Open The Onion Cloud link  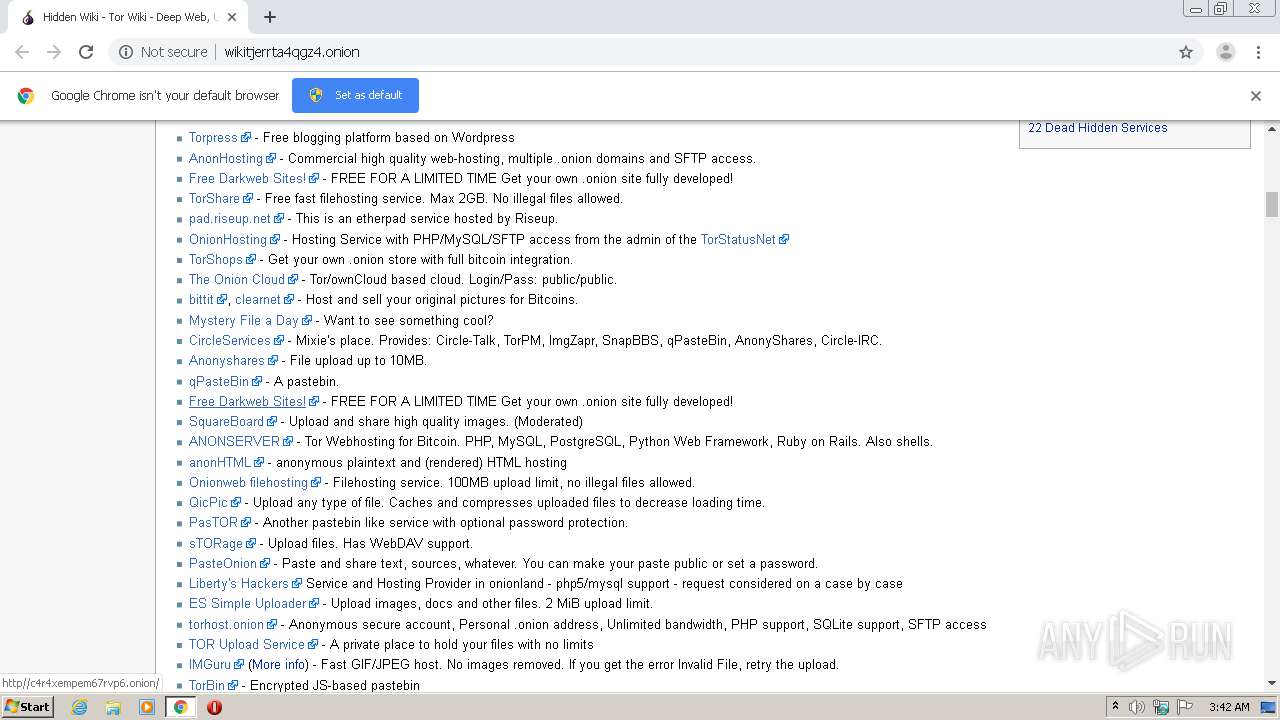(x=237, y=279)
